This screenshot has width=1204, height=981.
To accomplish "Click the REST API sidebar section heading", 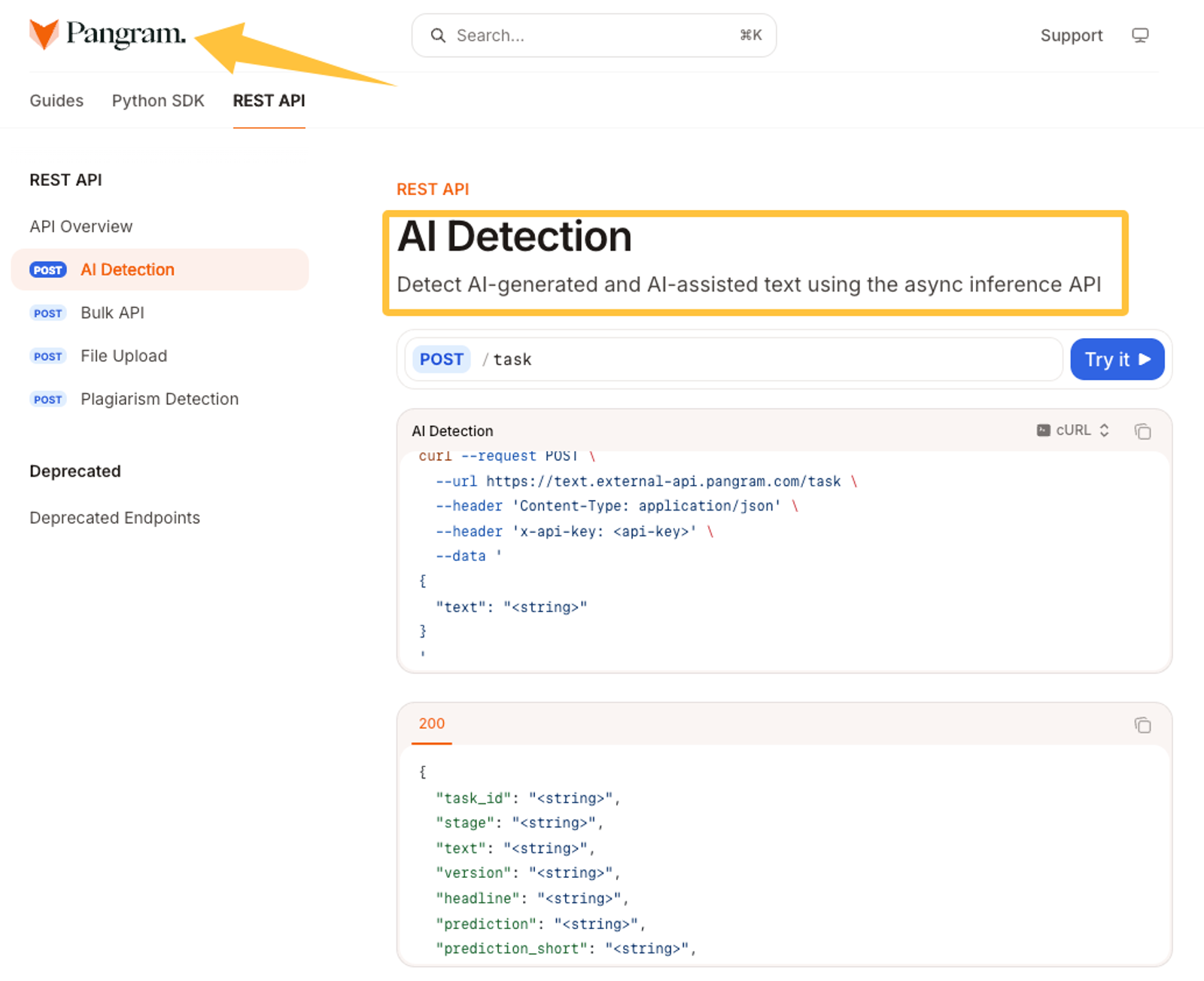I will 65,180.
